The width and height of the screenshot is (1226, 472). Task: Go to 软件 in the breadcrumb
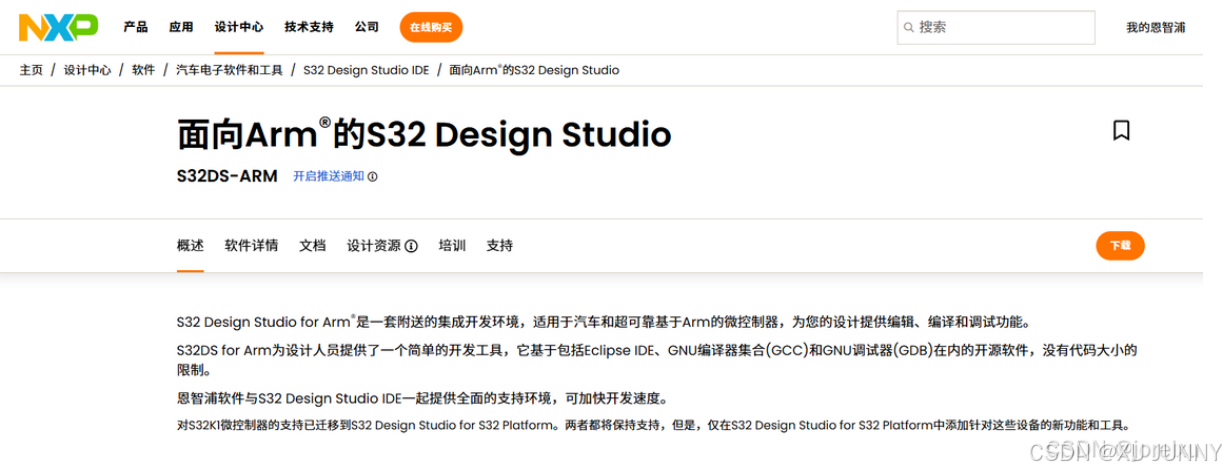point(144,70)
